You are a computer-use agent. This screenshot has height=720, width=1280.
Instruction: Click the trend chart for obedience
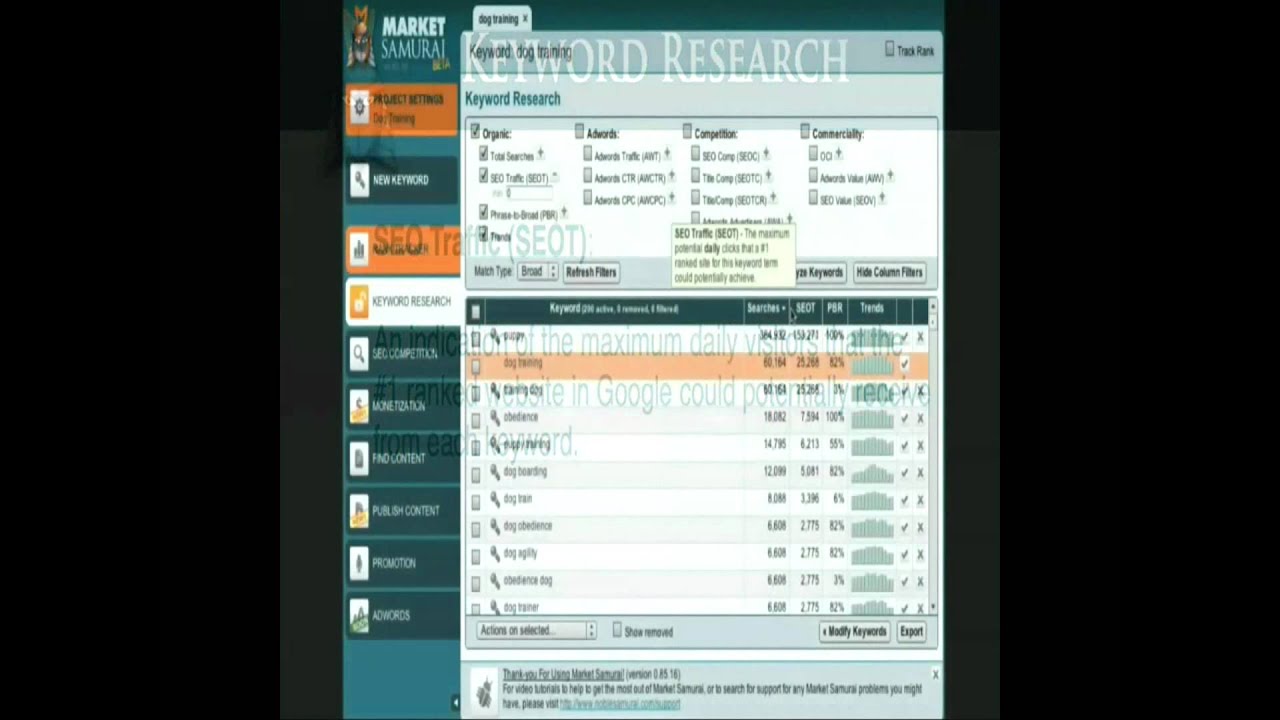872,418
